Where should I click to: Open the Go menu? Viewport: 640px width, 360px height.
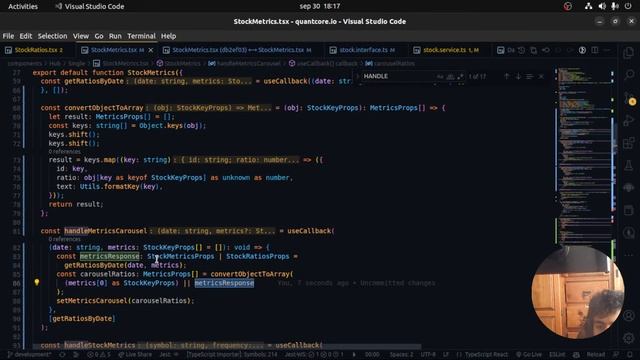click(99, 36)
